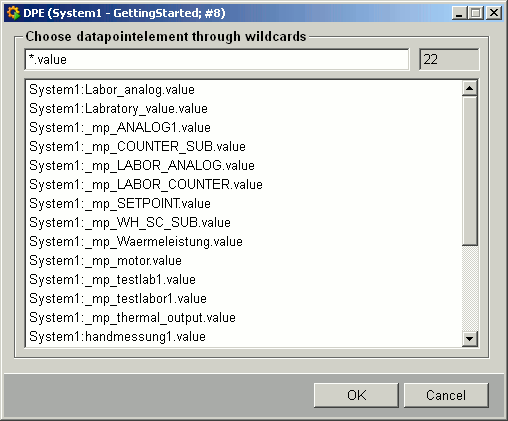
Task: Pick System1:_mp_COUNTER_SUB.value item
Action: point(244,147)
